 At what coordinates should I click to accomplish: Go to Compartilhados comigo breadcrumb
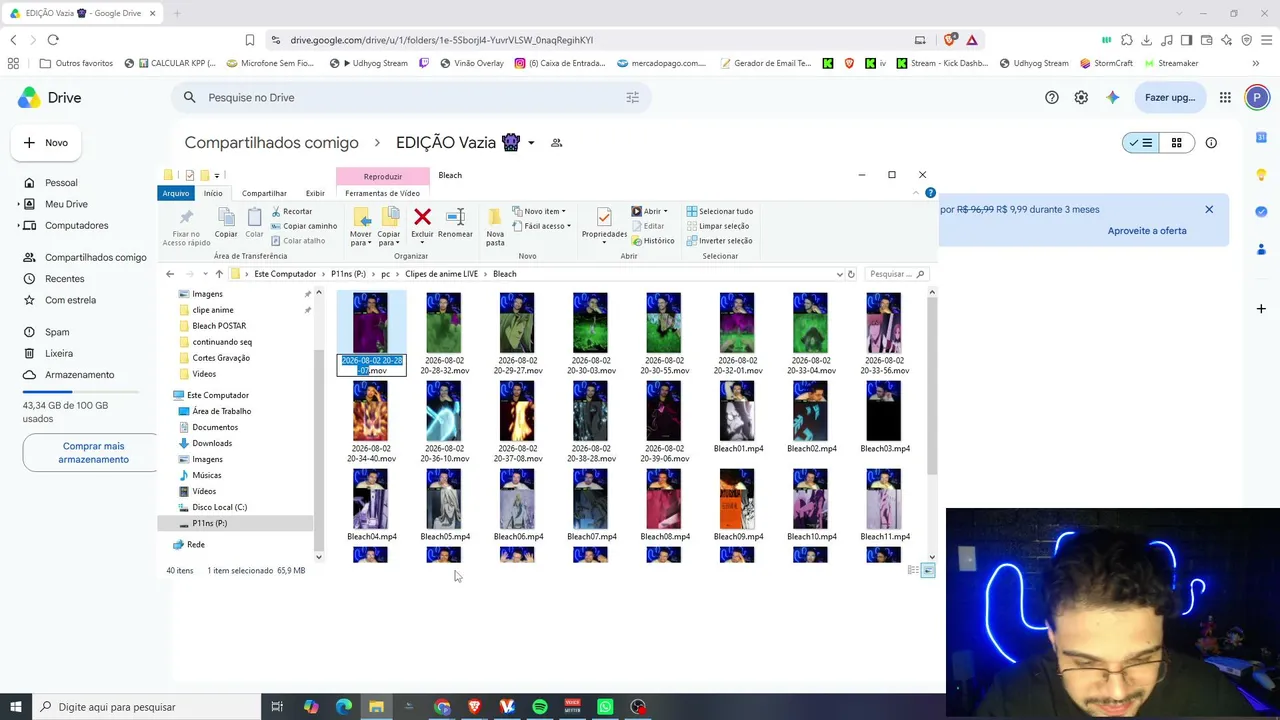pos(271,143)
